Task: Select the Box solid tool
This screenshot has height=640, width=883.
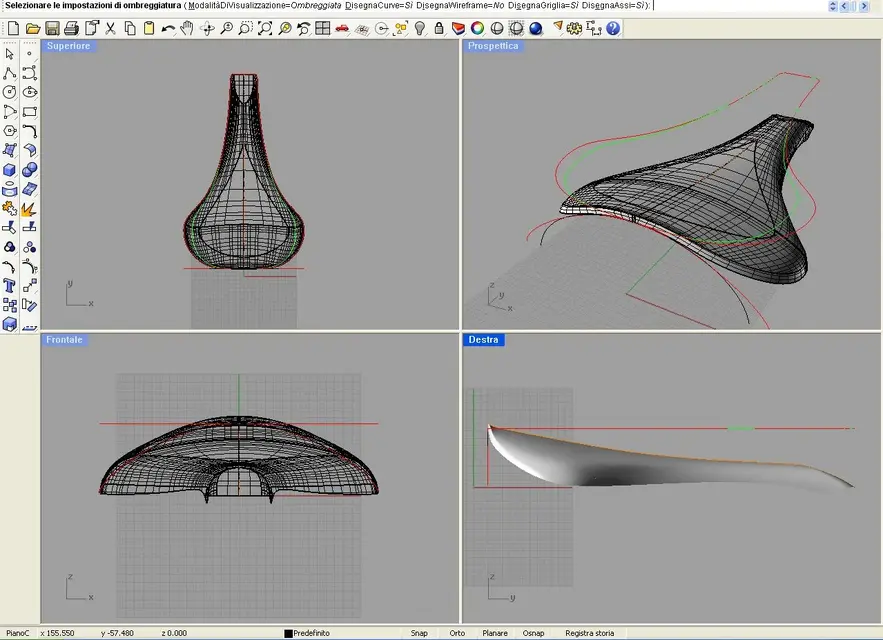Action: (x=10, y=169)
